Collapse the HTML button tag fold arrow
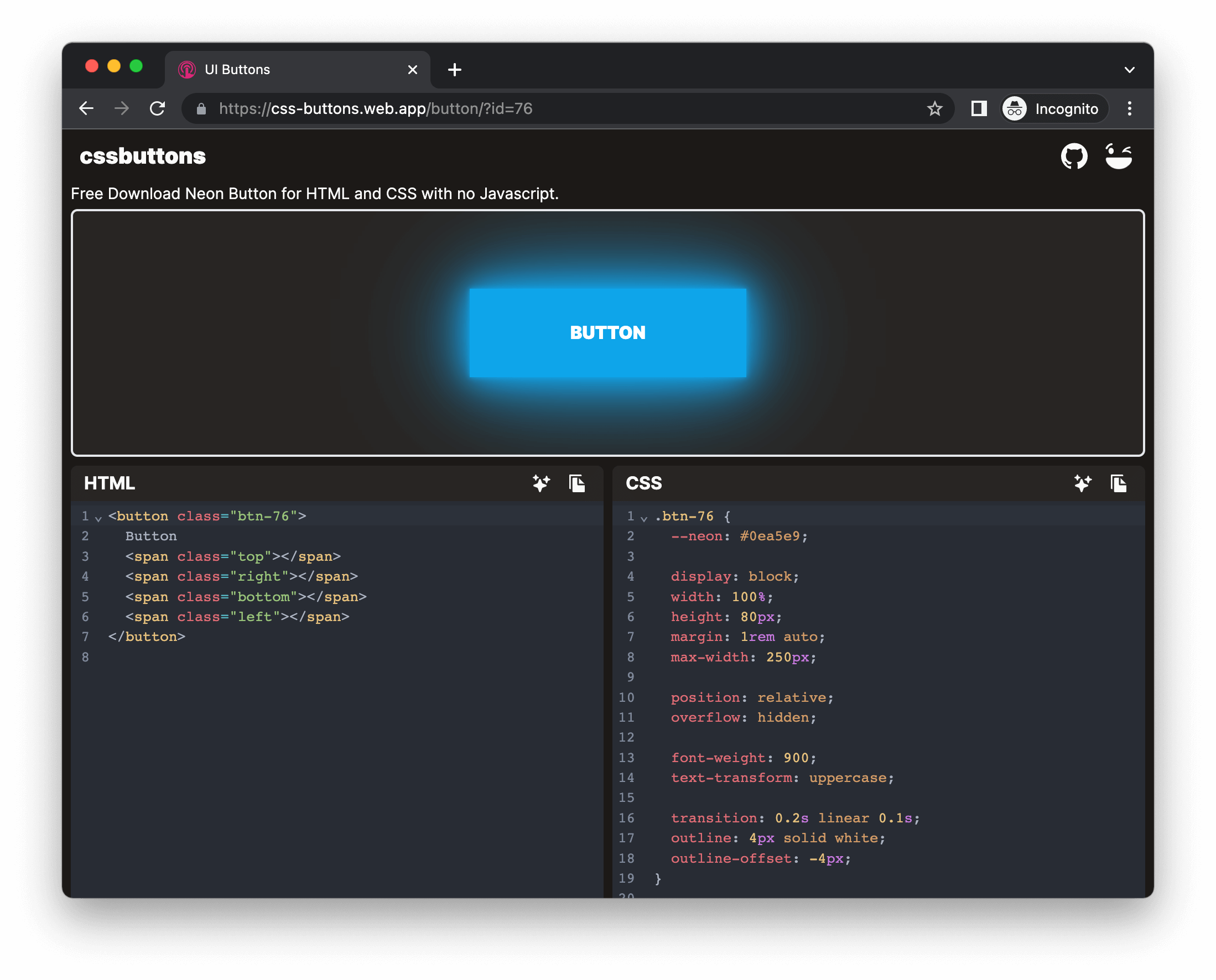 tap(98, 518)
